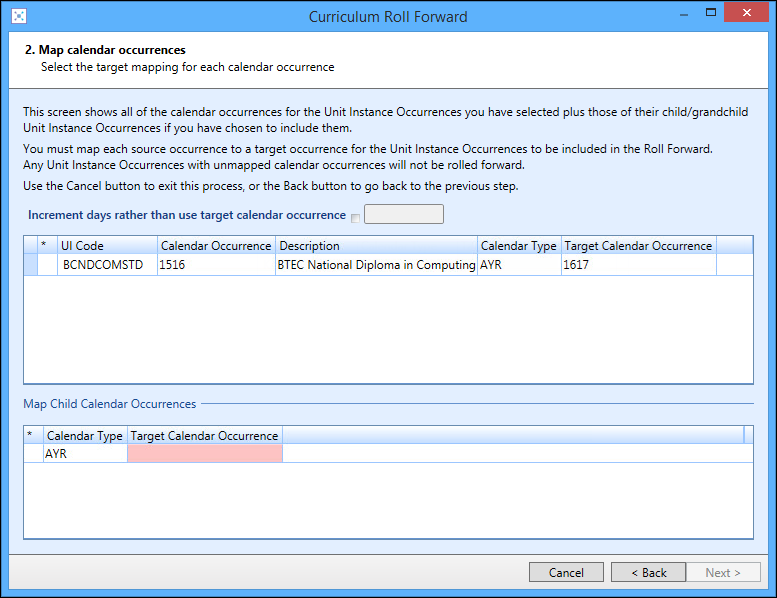Click Calendar Type header in child grid
This screenshot has height=598, width=777.
pos(85,436)
